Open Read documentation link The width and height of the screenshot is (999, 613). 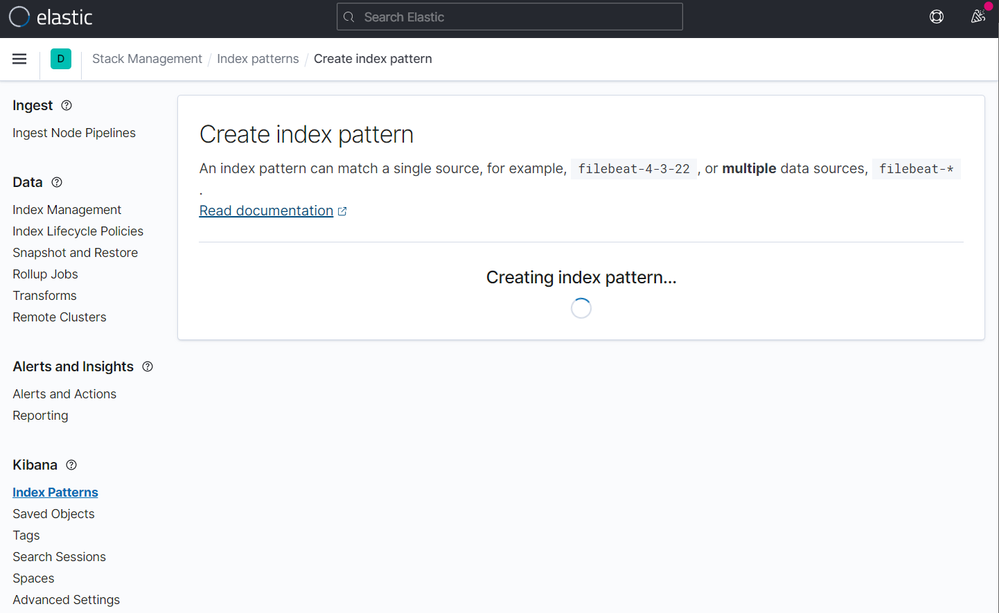coord(266,210)
